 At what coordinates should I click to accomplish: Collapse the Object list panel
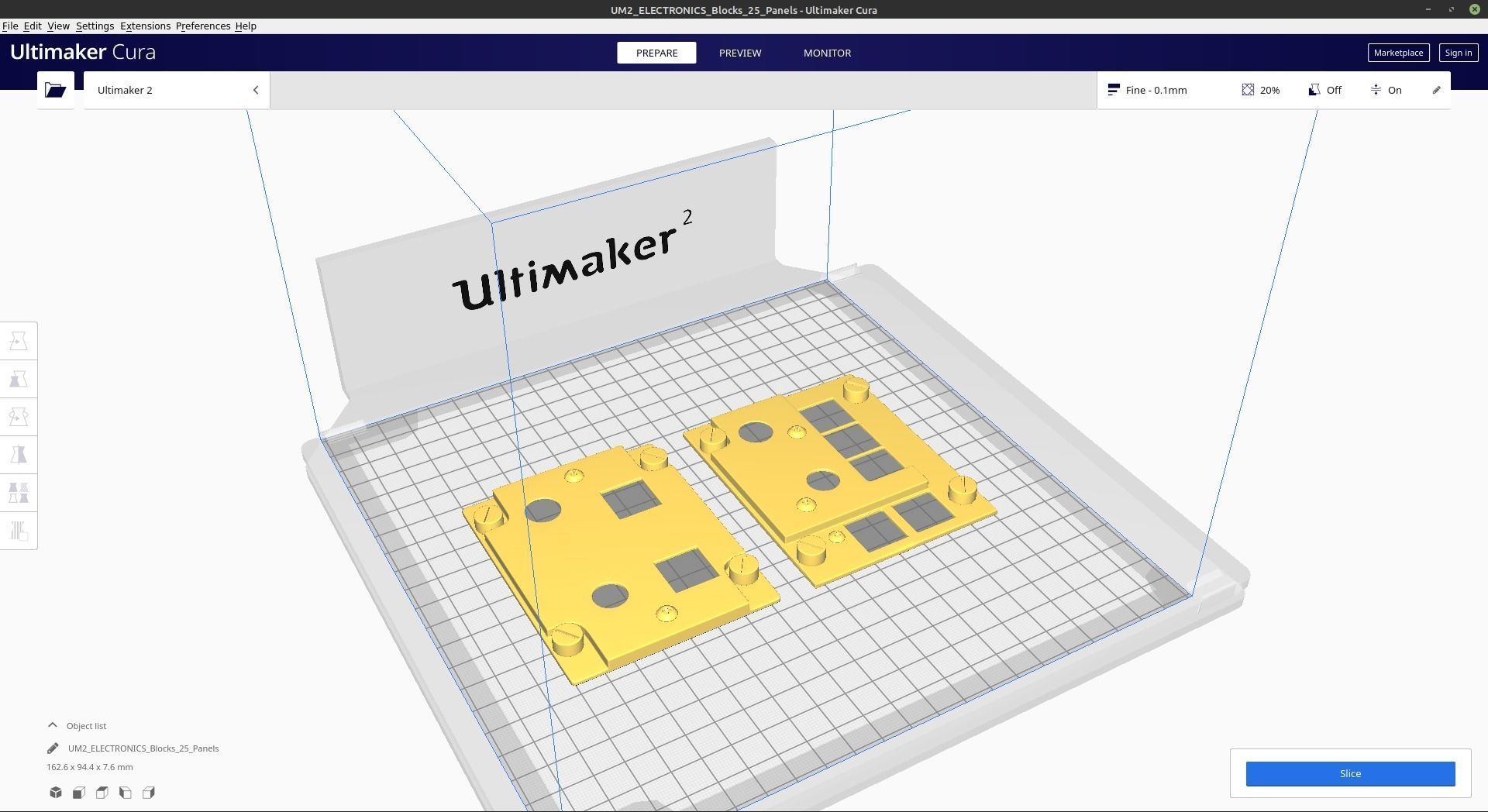pos(52,726)
